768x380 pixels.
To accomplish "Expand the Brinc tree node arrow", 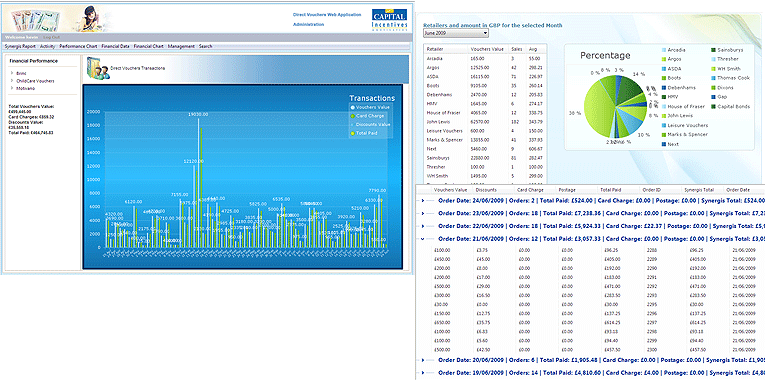I will pos(12,73).
